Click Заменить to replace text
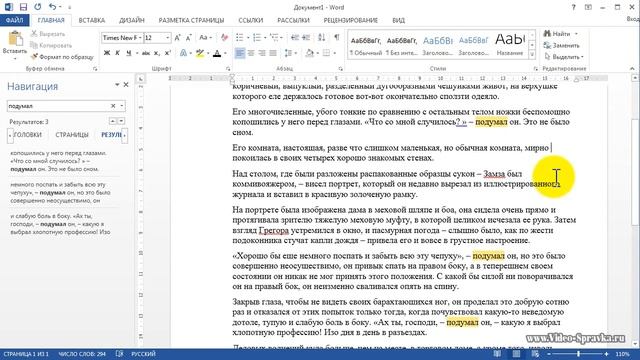 pyautogui.click(x=562, y=45)
